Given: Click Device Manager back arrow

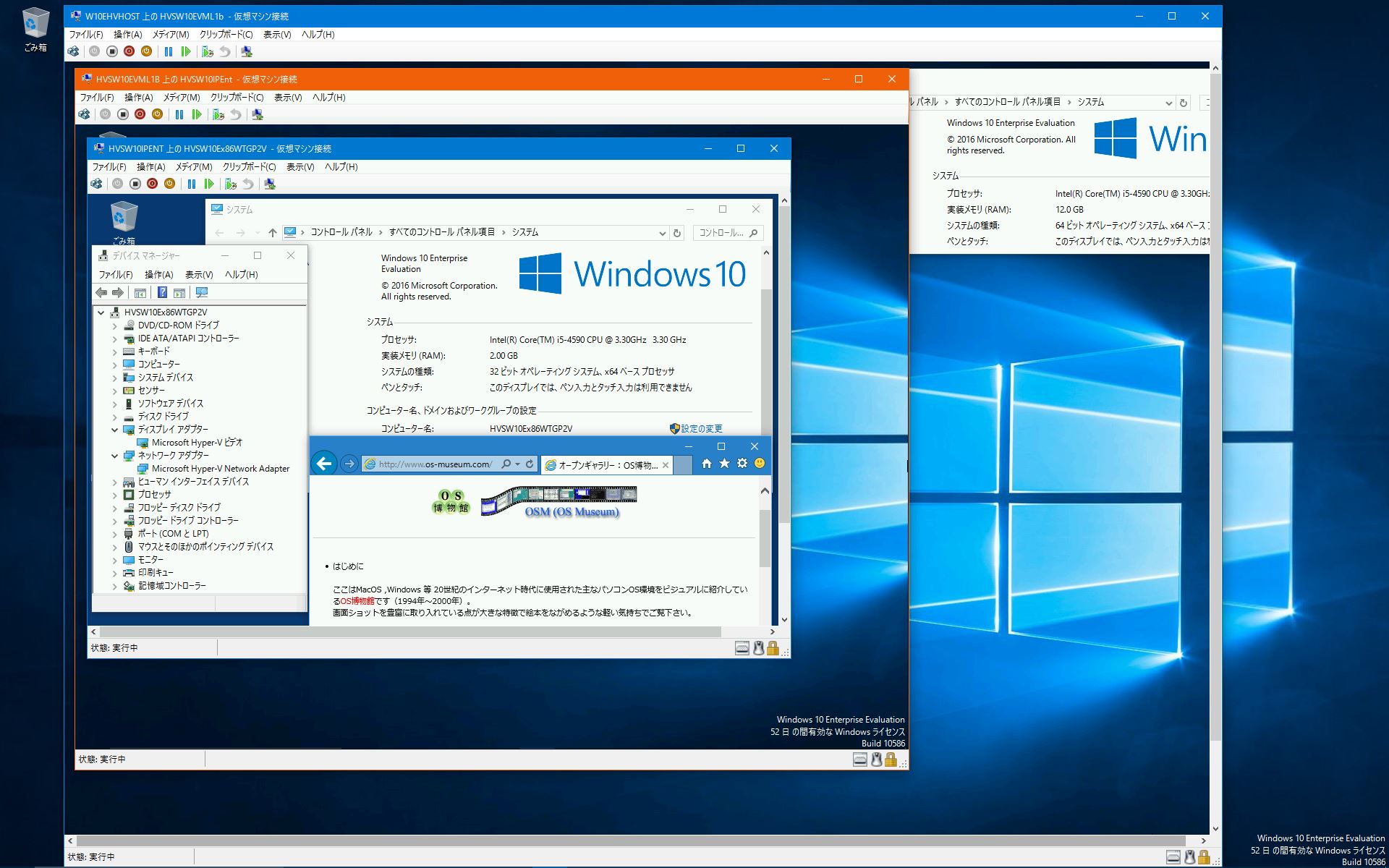Looking at the screenshot, I should click(x=101, y=292).
